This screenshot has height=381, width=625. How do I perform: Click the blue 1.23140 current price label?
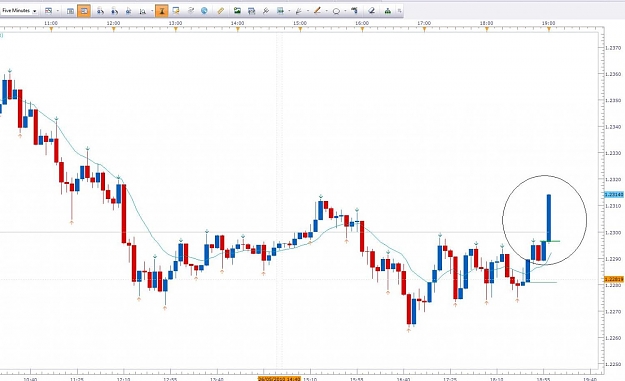click(x=614, y=194)
